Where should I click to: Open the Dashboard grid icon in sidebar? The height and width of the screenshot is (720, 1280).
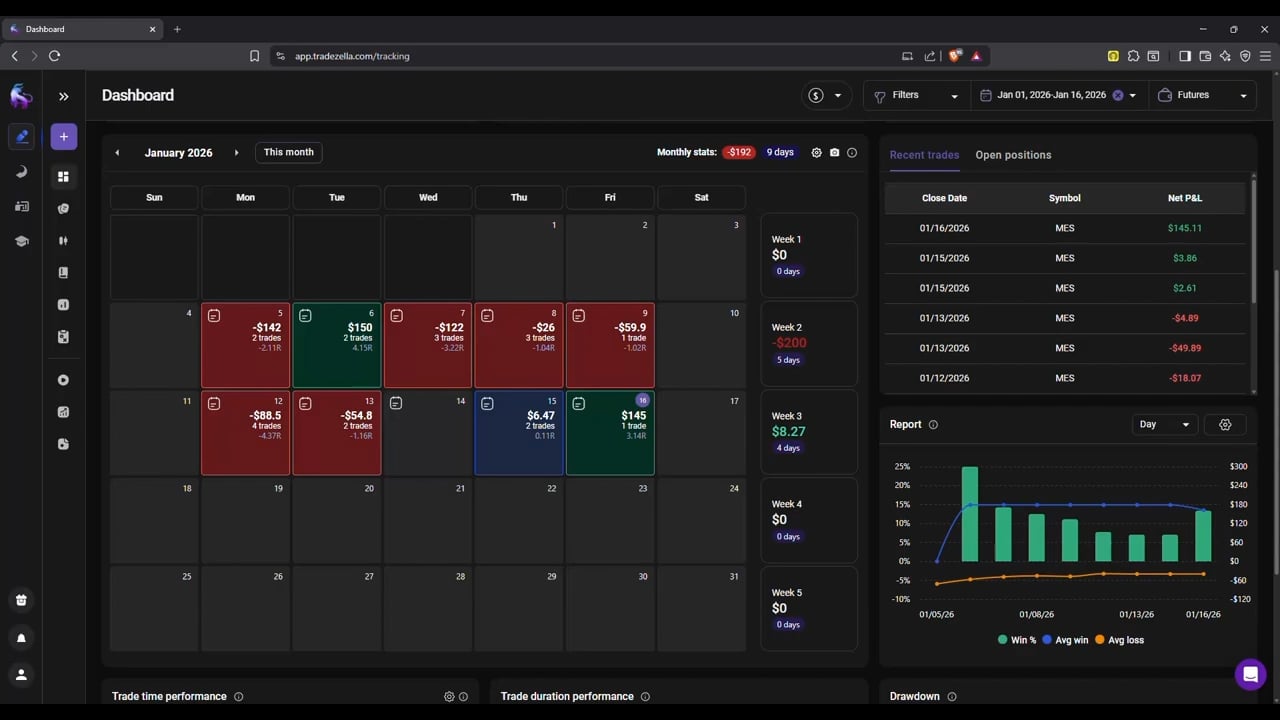[x=63, y=177]
